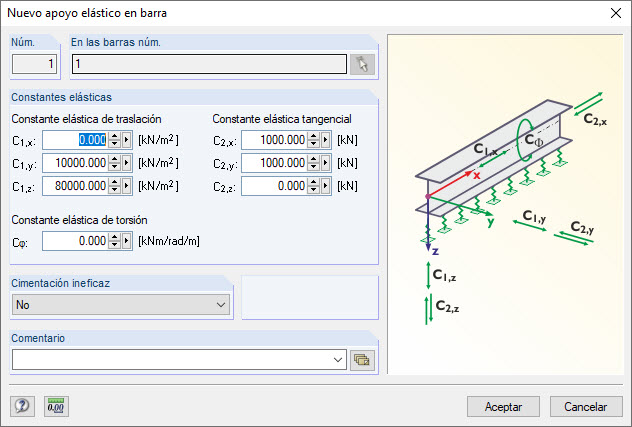Image resolution: width=632 pixels, height=427 pixels.
Task: Click the C1,x translation value field
Action: (x=75, y=140)
